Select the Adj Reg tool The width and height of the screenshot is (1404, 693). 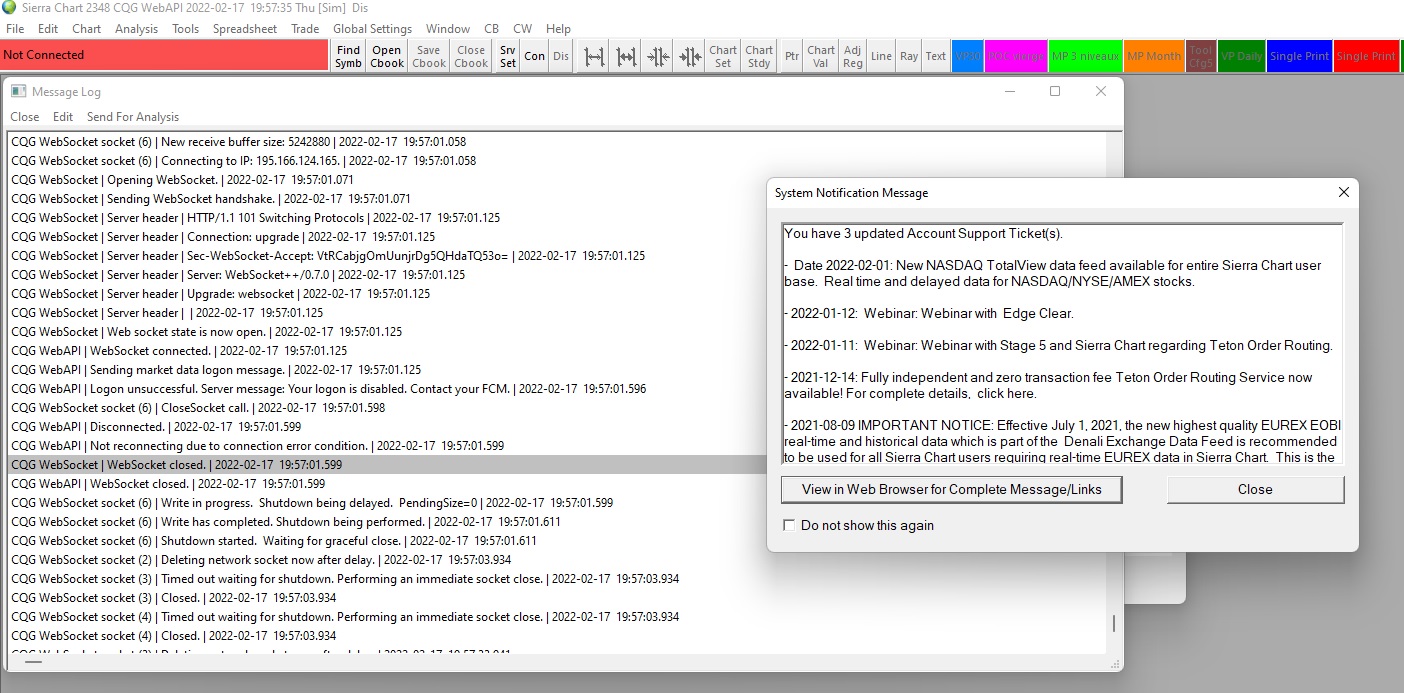(x=853, y=56)
